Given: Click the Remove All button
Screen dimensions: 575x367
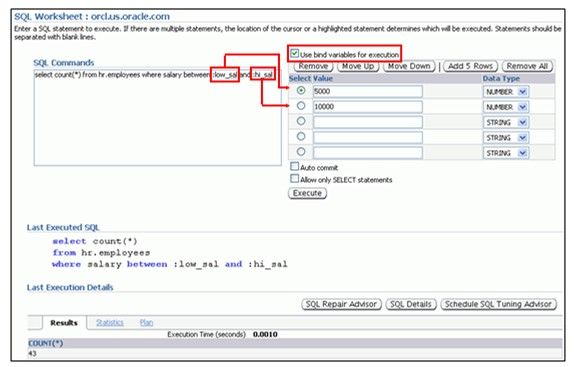Looking at the screenshot, I should click(x=527, y=66).
